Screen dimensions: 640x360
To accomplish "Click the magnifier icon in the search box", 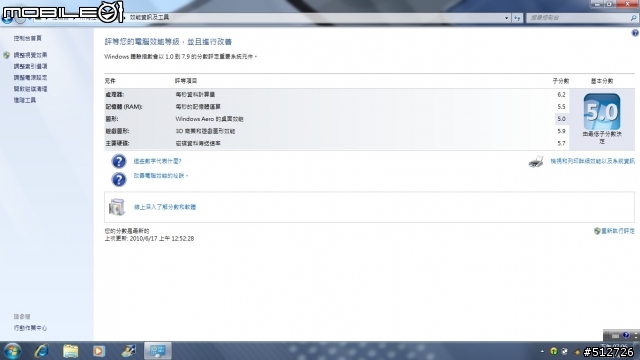I will click(x=633, y=18).
